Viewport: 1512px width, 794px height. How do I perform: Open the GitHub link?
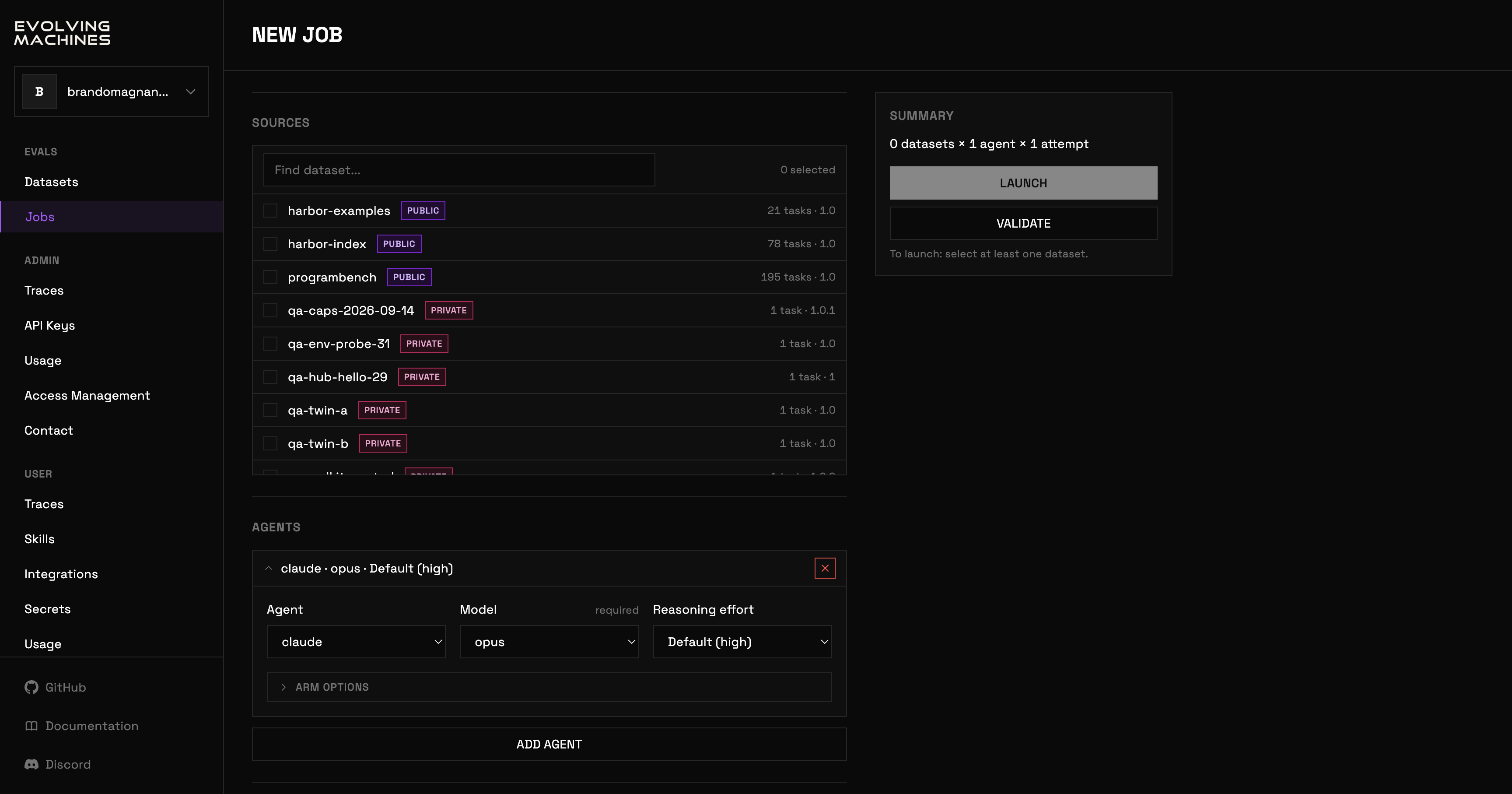click(55, 687)
